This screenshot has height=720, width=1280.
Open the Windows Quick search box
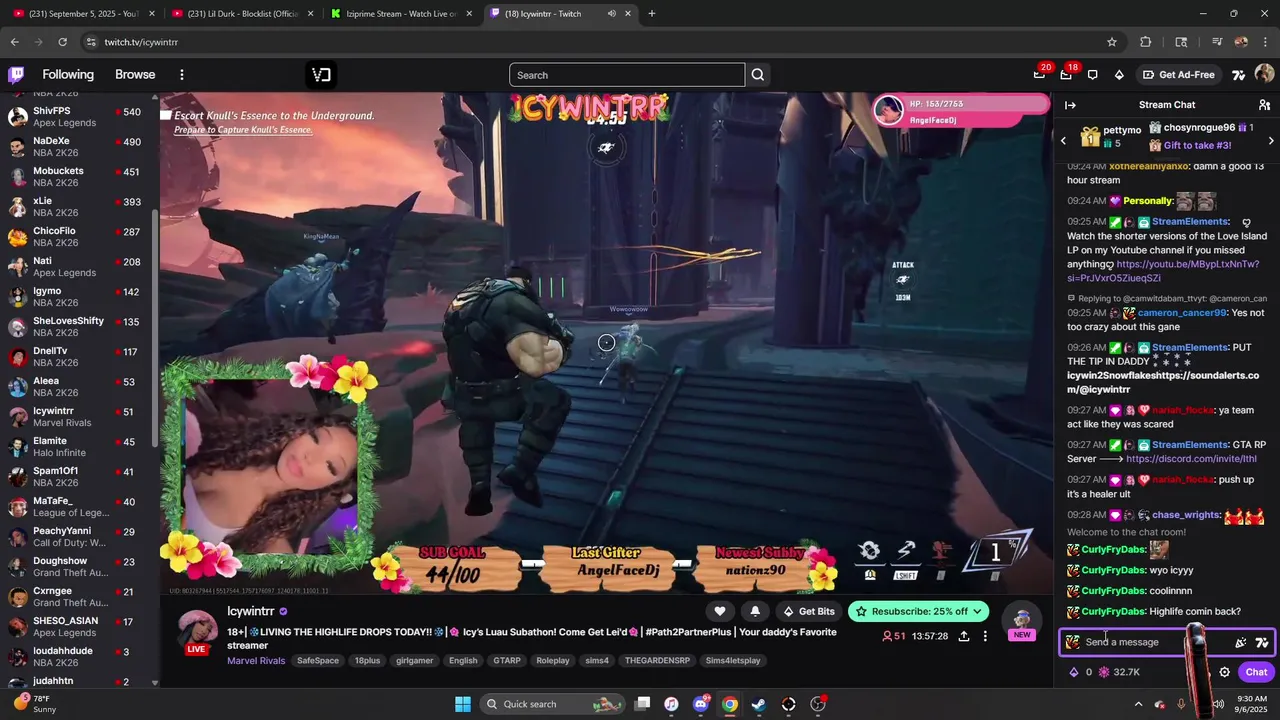click(x=553, y=704)
